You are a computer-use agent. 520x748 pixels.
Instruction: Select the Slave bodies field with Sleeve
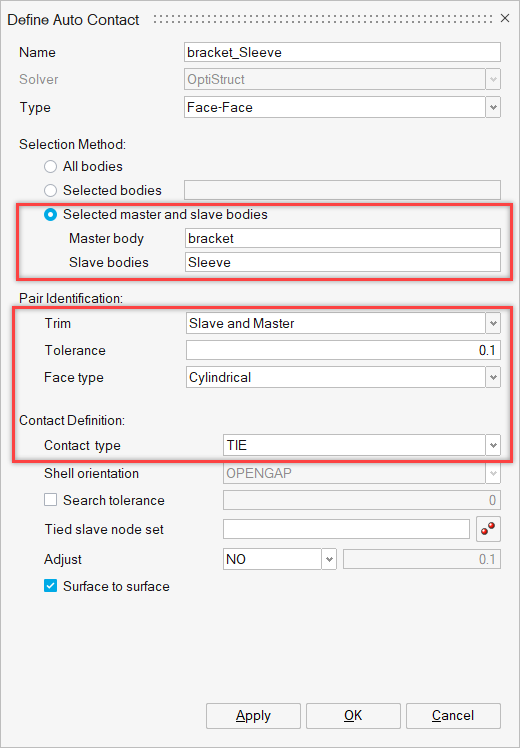pos(343,262)
